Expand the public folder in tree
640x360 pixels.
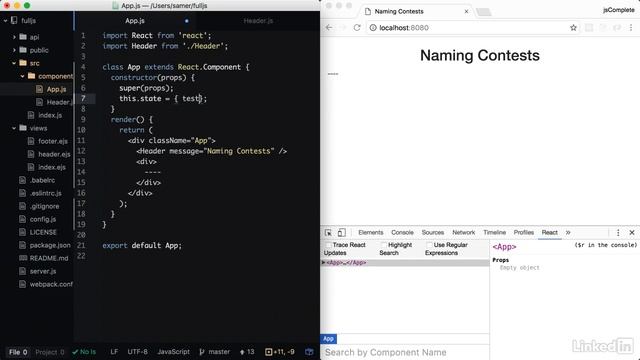click(x=14, y=50)
